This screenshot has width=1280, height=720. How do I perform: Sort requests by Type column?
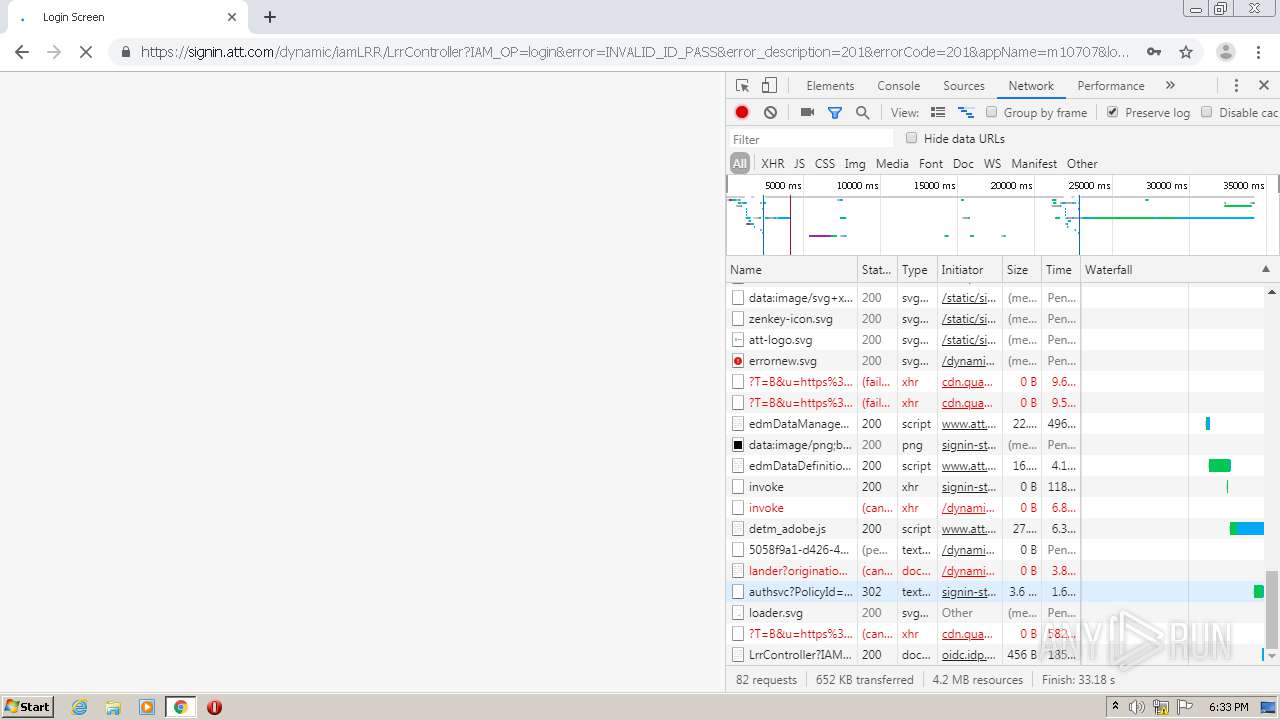coord(917,270)
